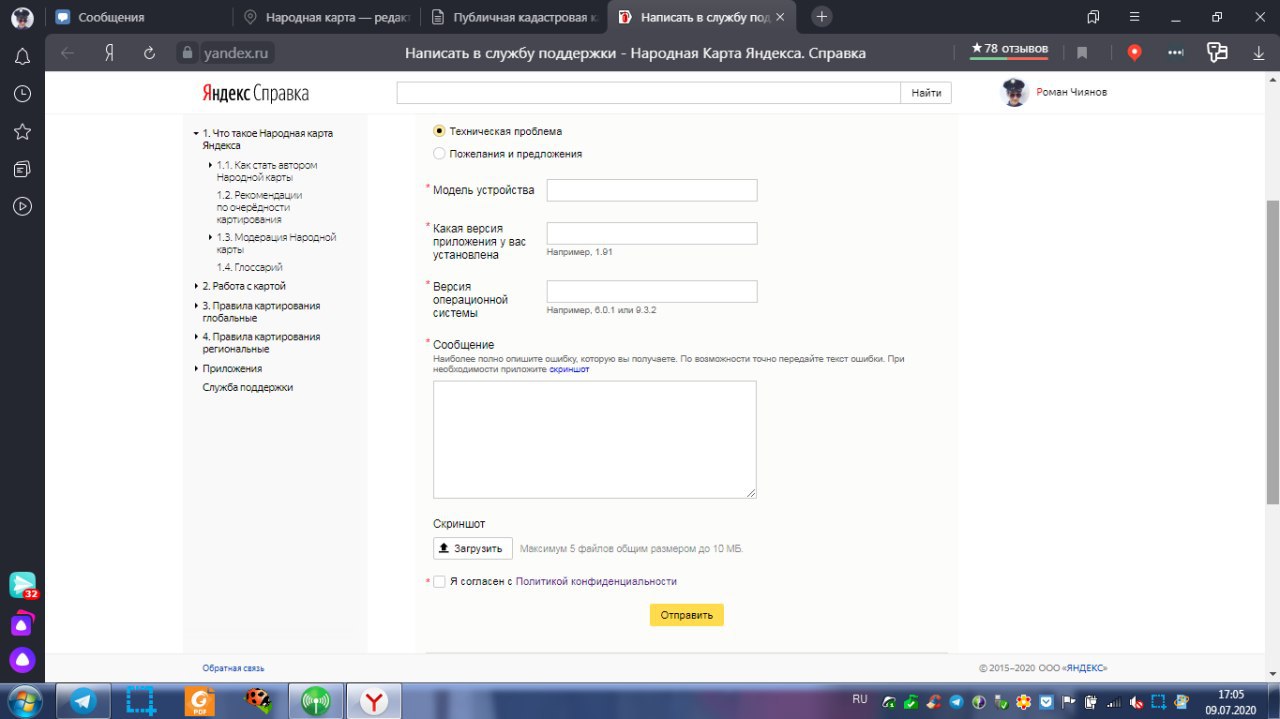Viewport: 1280px width, 719px height.
Task: Click the 'Найти' search button
Action: coord(927,93)
